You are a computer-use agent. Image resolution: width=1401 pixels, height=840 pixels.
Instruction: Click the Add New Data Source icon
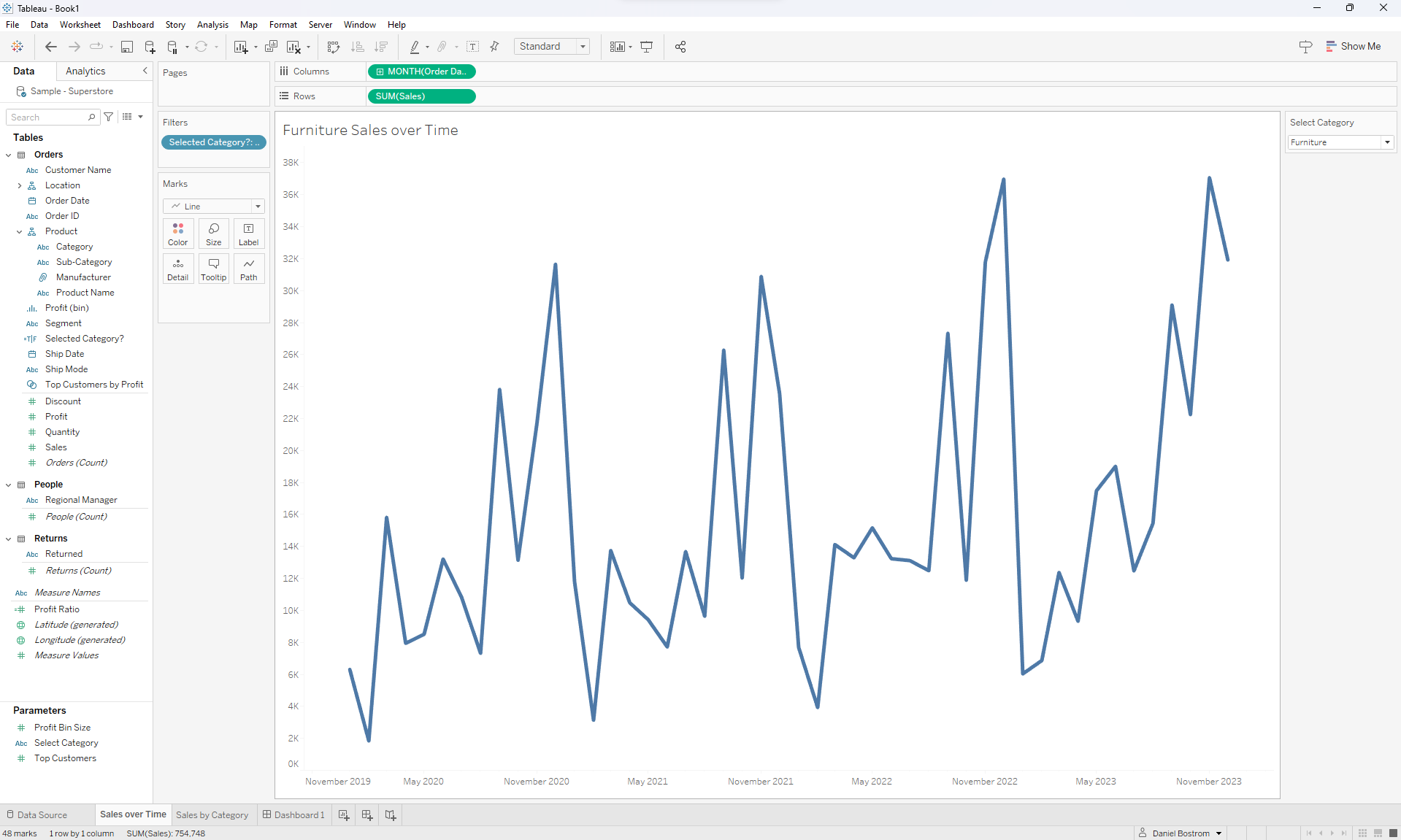150,47
